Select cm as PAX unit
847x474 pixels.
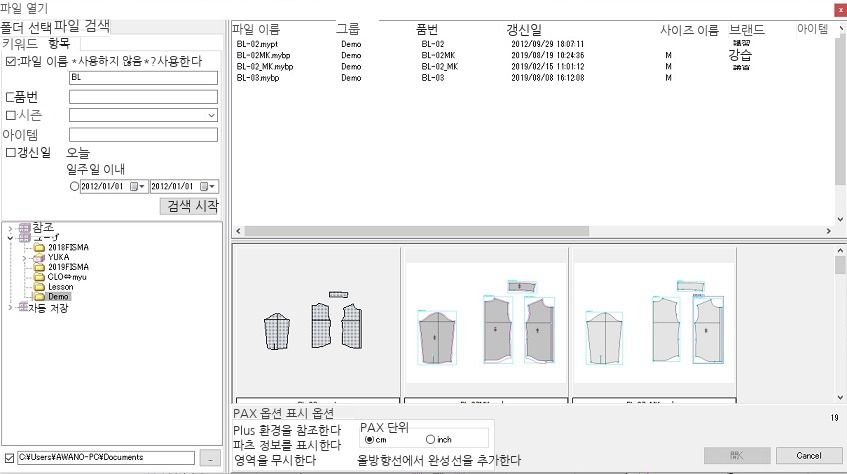(369, 439)
